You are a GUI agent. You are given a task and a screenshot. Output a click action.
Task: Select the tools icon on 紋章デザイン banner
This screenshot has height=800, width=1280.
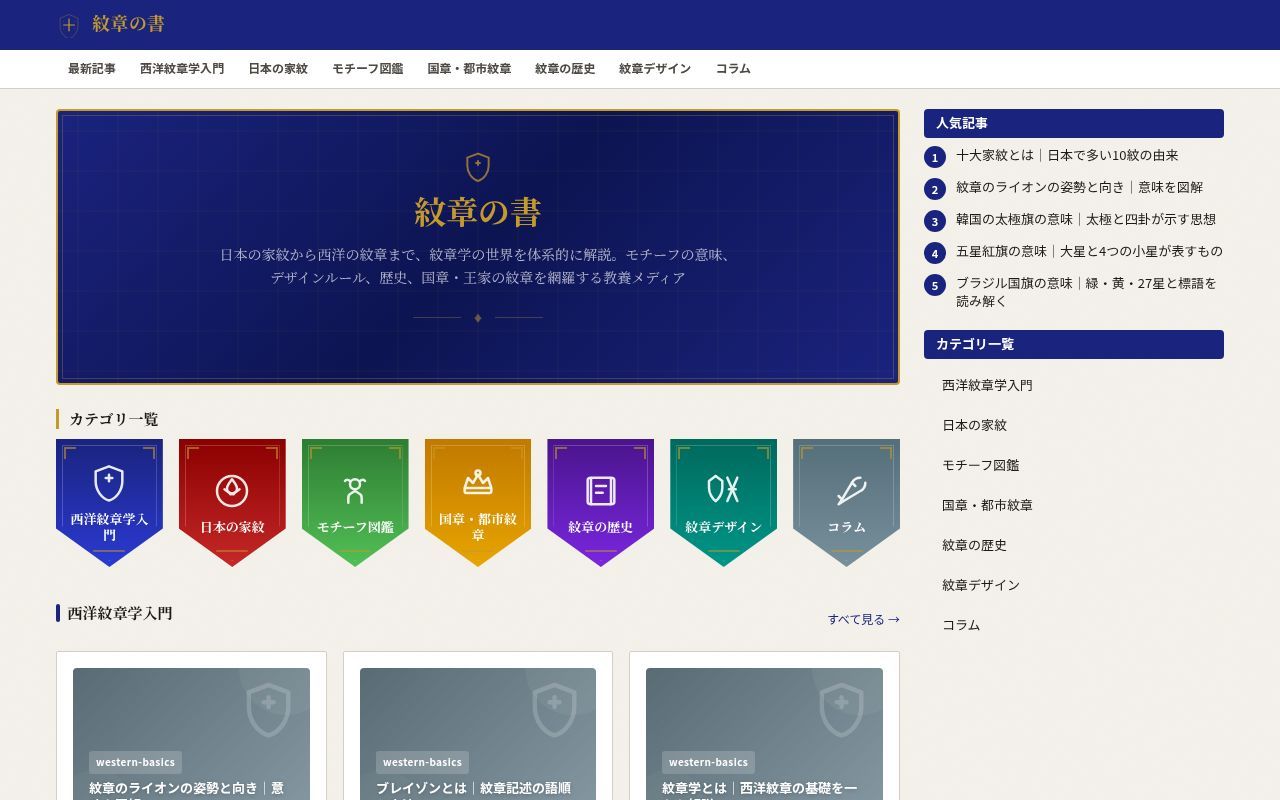pos(723,489)
